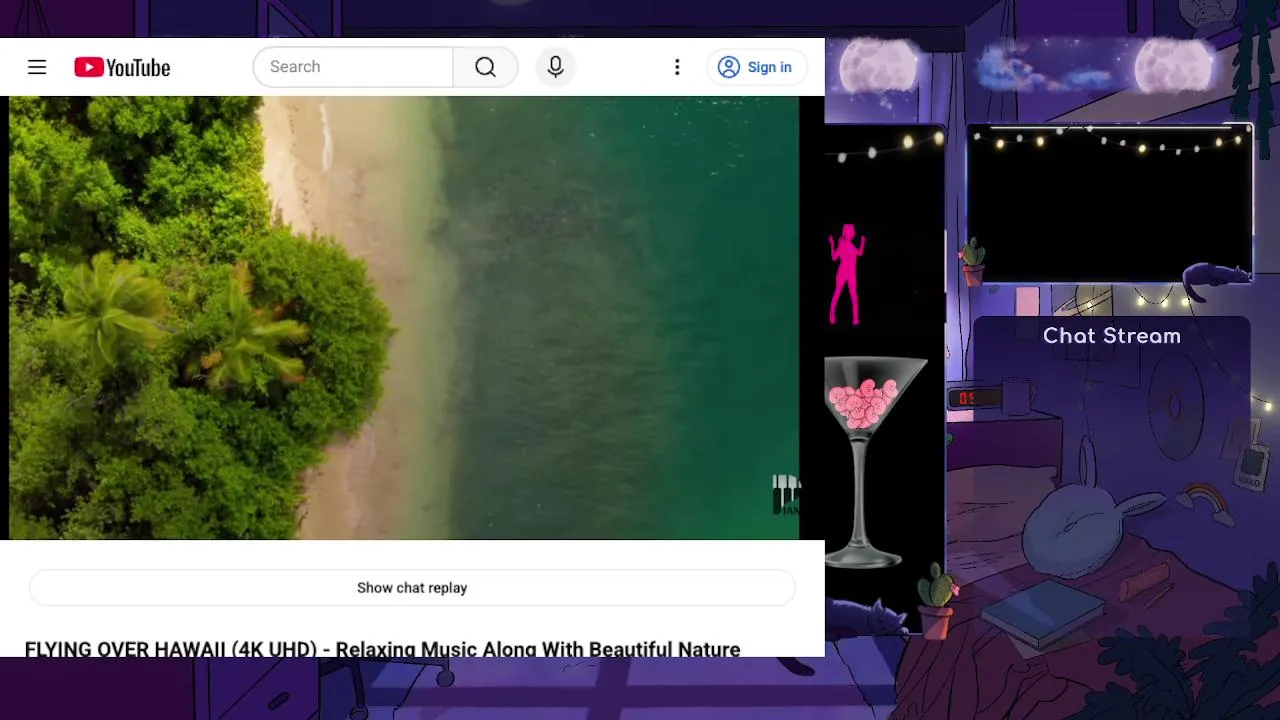Click the Chat Stream panel heading

[1112, 336]
